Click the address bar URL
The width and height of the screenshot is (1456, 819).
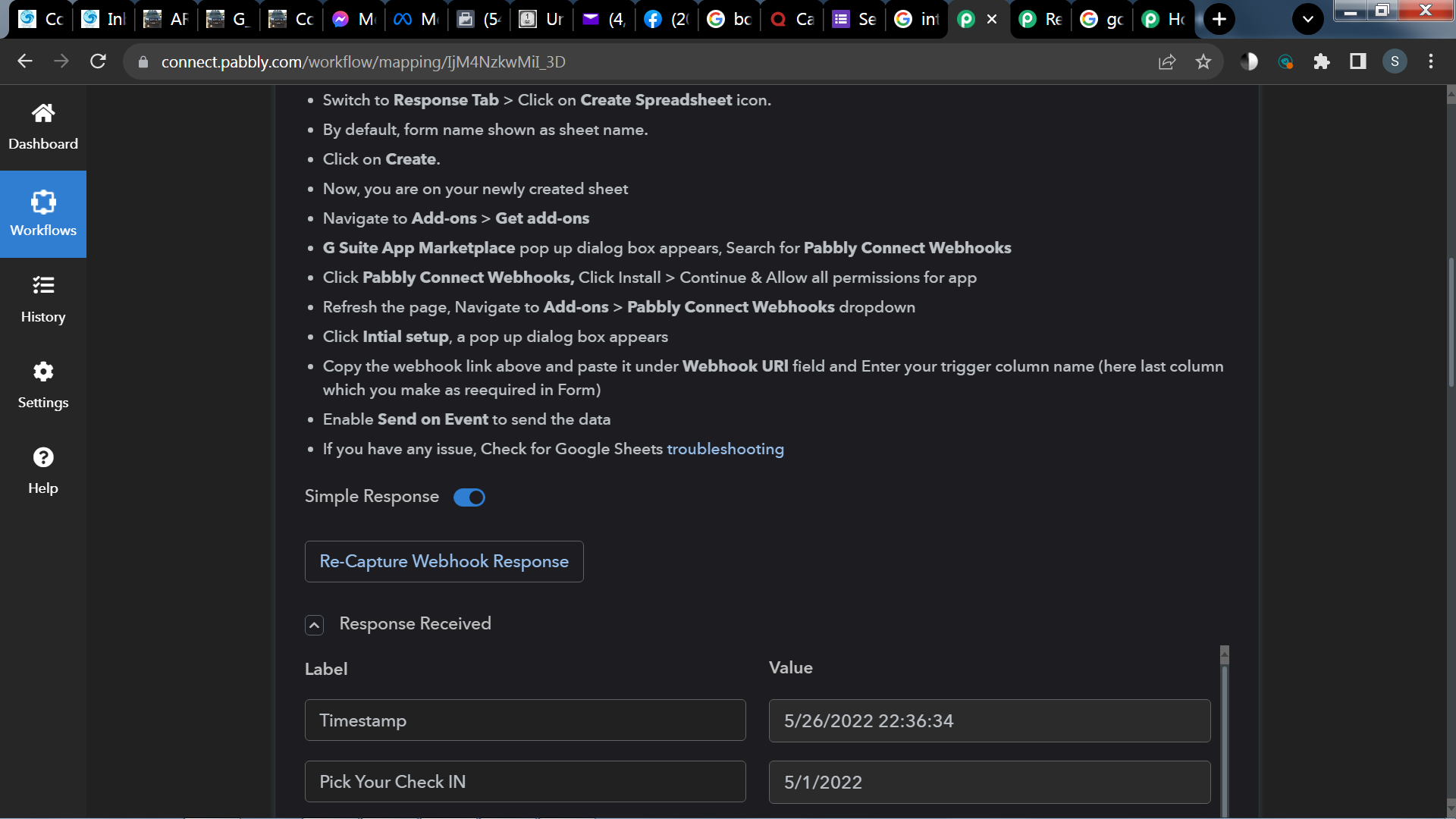click(363, 62)
